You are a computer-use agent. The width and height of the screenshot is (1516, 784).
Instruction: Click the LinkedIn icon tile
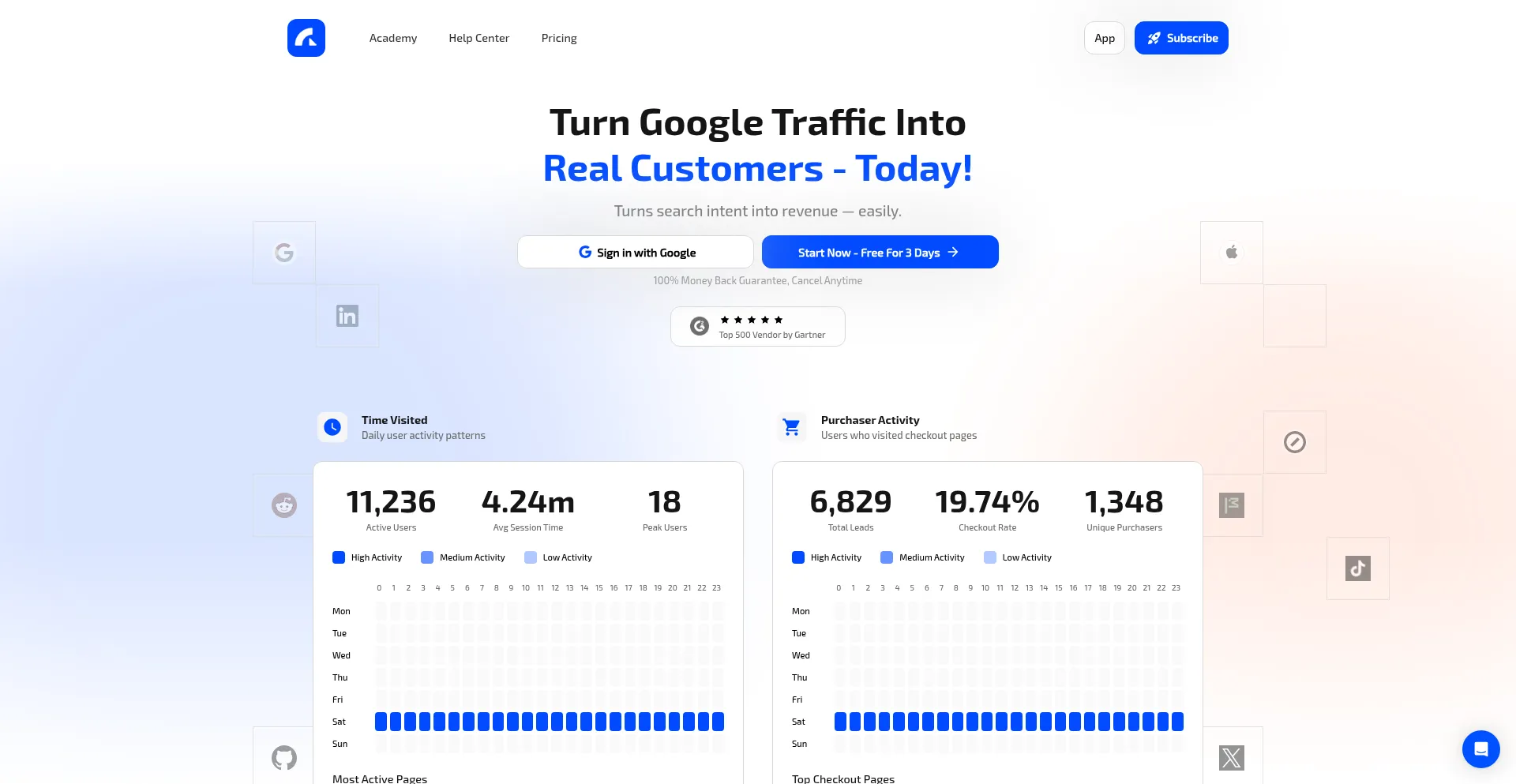coord(347,316)
